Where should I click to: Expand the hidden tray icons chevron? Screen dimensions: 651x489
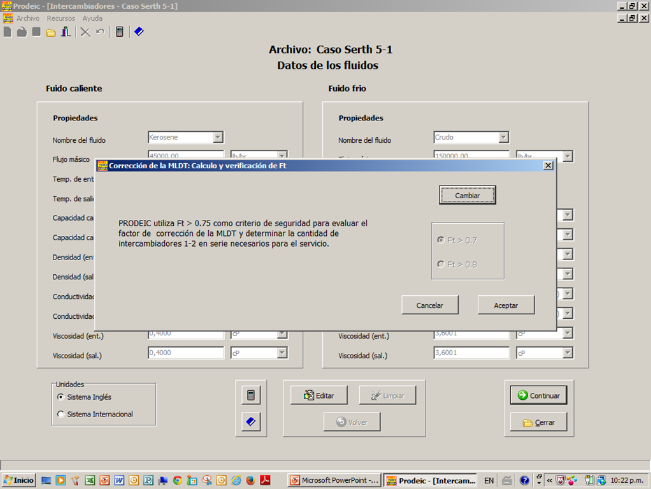tap(549, 480)
